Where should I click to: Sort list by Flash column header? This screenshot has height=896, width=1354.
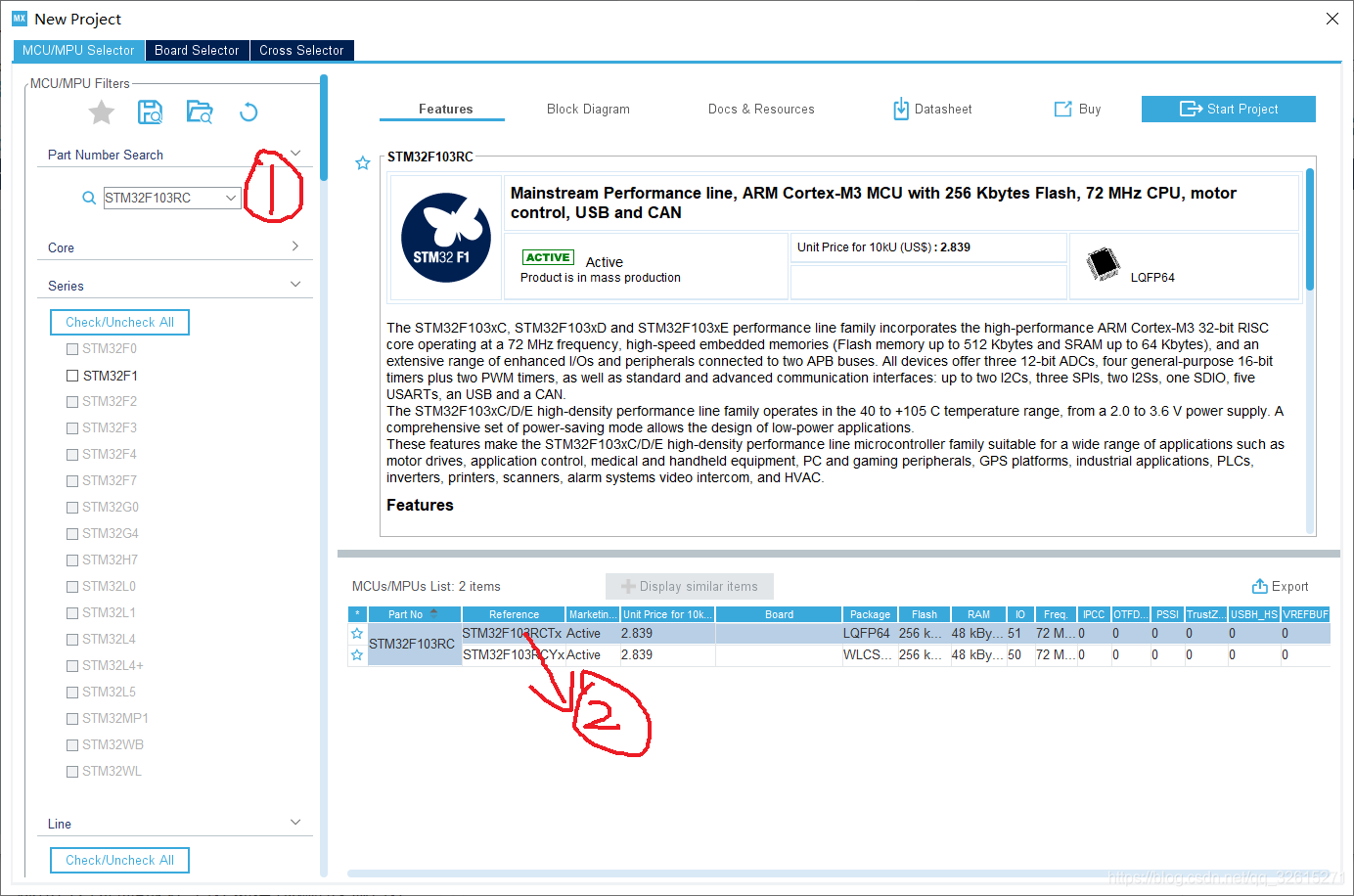tap(925, 614)
